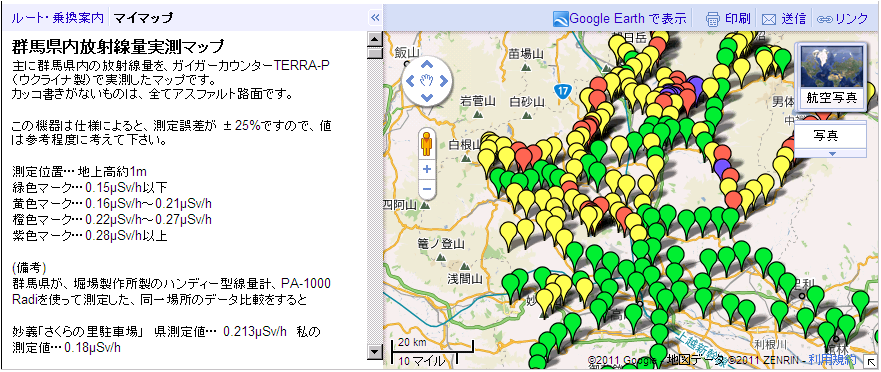
Task: Pan the map left with arrow control
Action: pyautogui.click(x=410, y=80)
